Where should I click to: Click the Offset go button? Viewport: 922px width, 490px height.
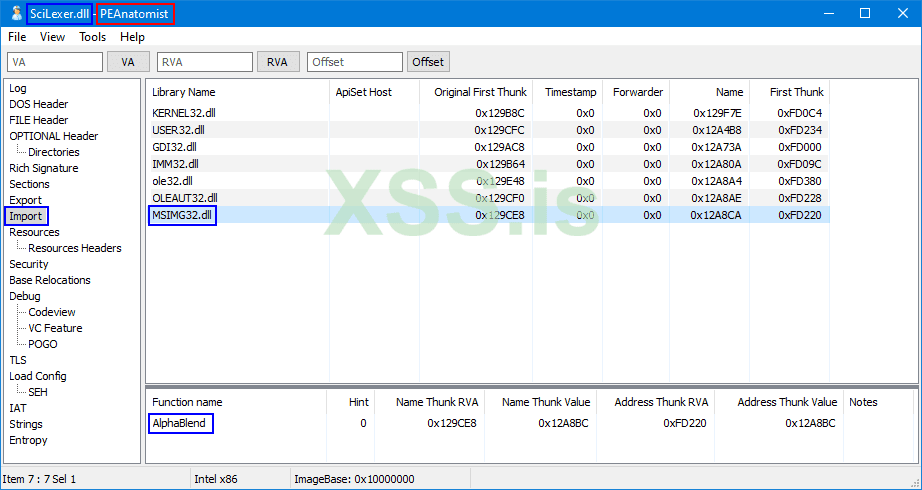[x=428, y=62]
